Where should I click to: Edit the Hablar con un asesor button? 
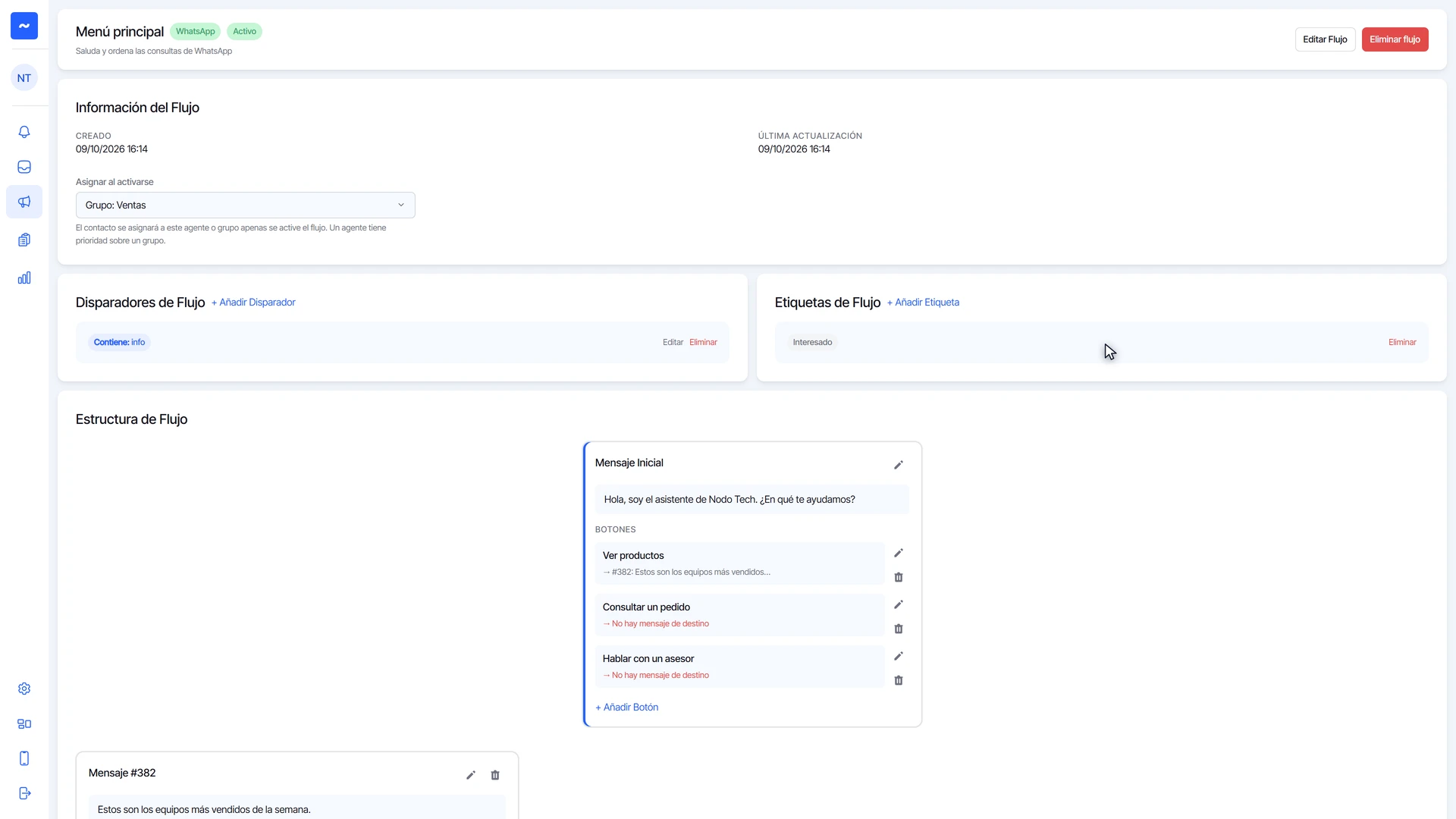899,656
